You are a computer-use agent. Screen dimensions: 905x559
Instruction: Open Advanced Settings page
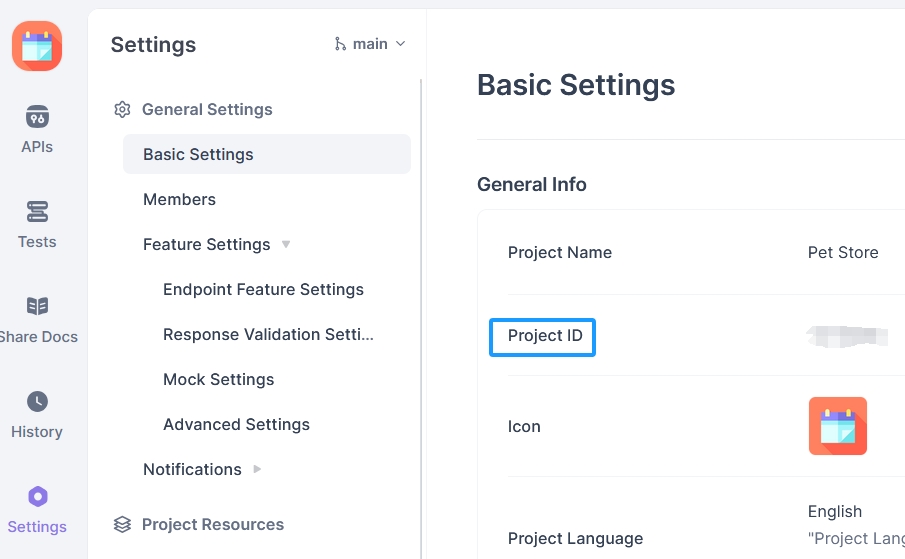click(236, 424)
